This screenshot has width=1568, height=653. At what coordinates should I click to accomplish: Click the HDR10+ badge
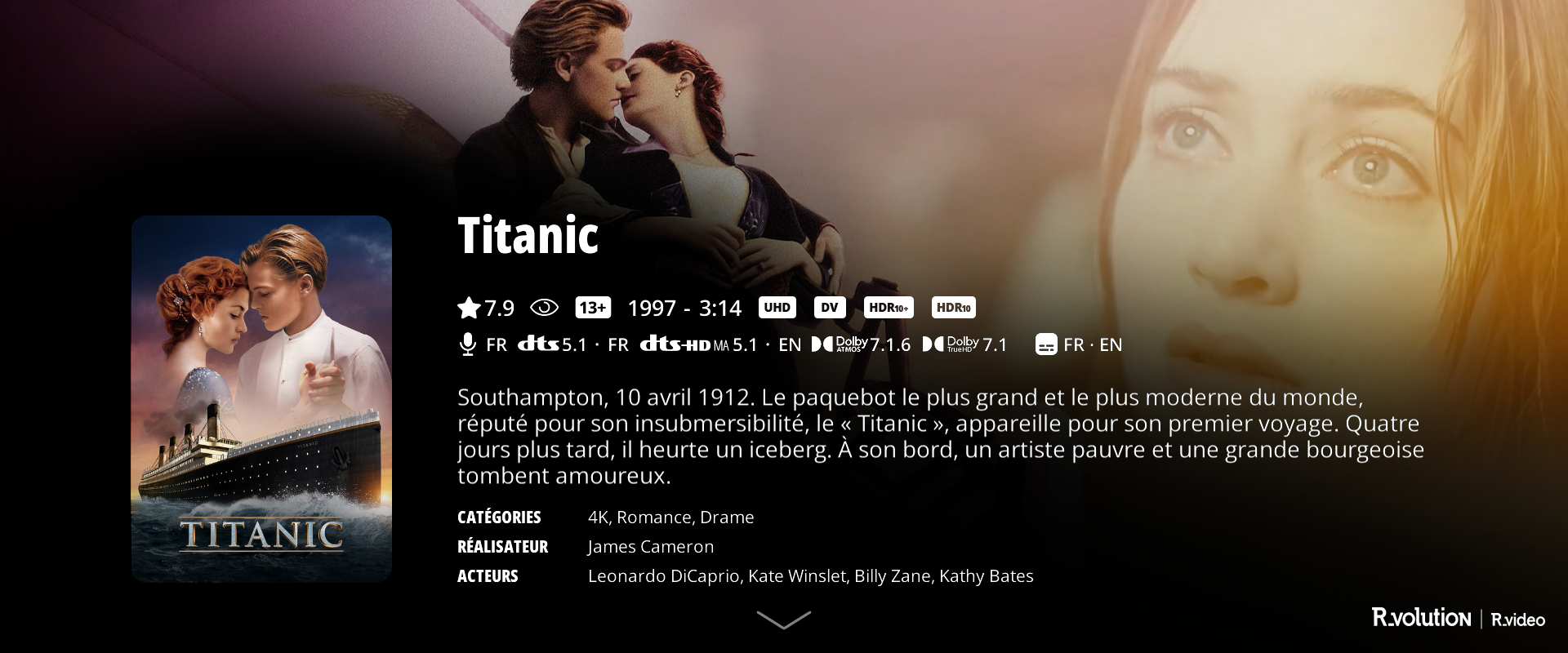pos(889,308)
